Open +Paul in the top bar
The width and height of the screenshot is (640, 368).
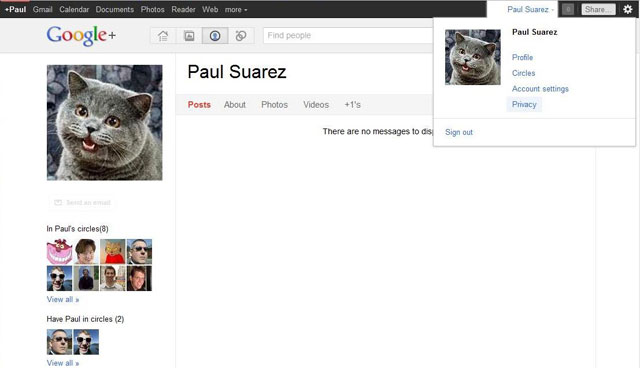pos(15,9)
